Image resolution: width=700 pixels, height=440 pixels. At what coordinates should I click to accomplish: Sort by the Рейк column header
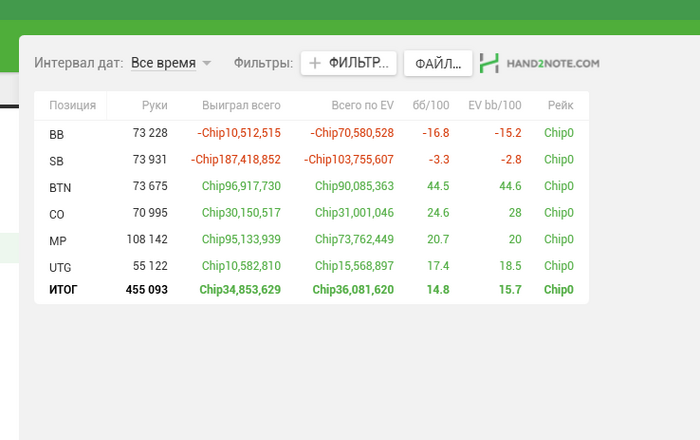point(560,105)
